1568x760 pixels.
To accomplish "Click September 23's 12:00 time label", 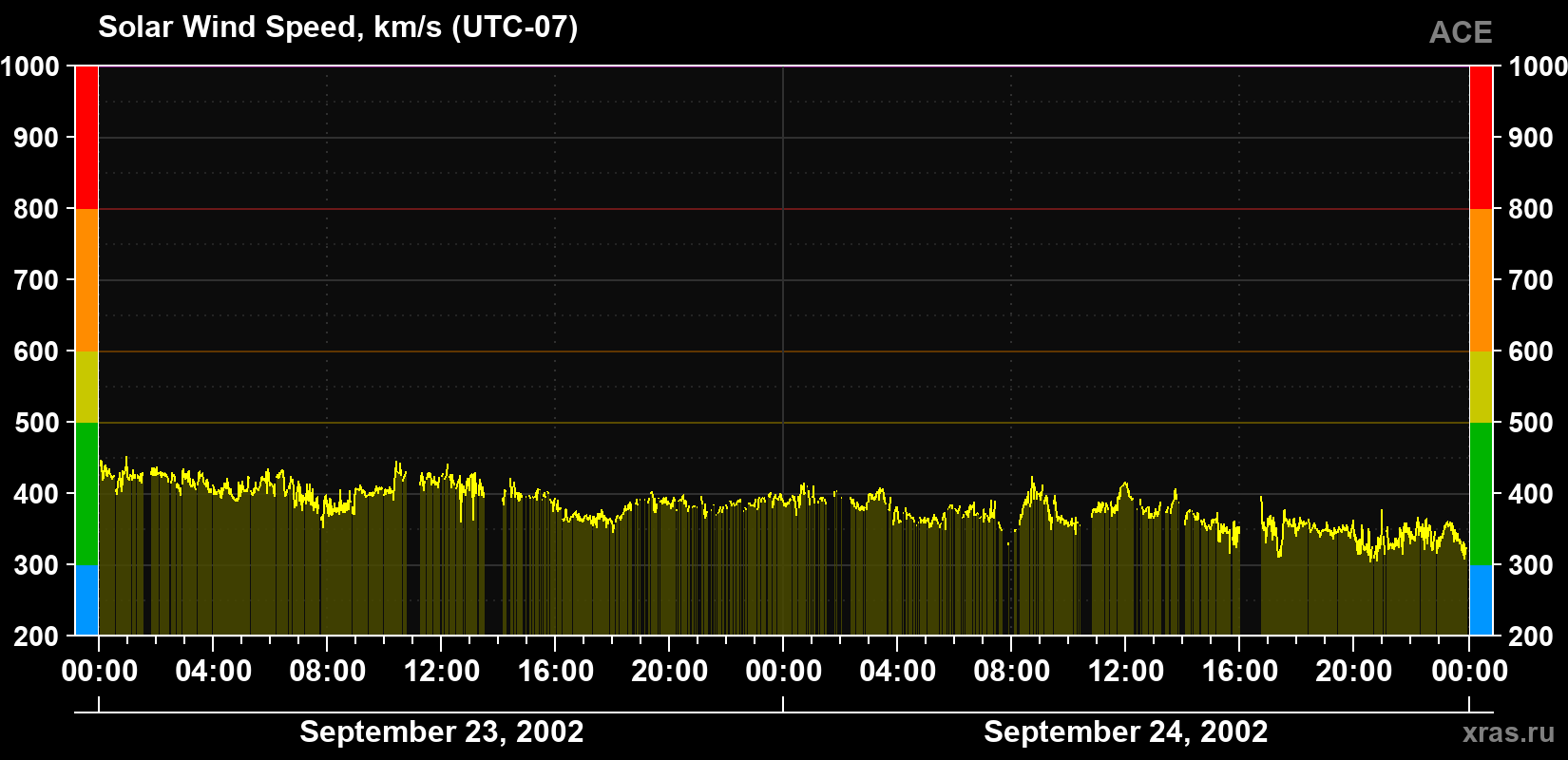I will 442,672.
